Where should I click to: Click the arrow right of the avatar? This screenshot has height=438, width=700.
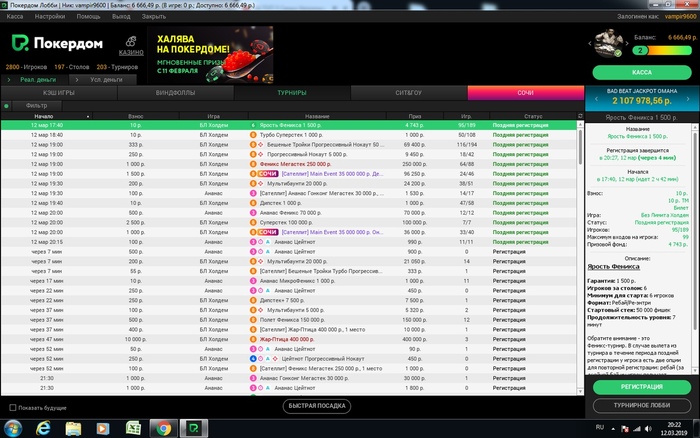point(627,43)
